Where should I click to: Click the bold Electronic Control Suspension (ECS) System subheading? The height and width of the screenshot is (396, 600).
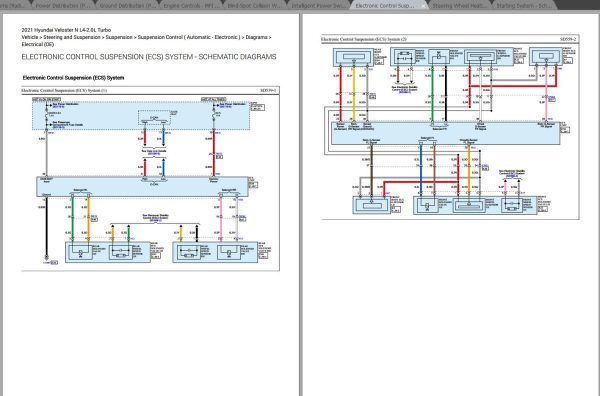tap(73, 78)
